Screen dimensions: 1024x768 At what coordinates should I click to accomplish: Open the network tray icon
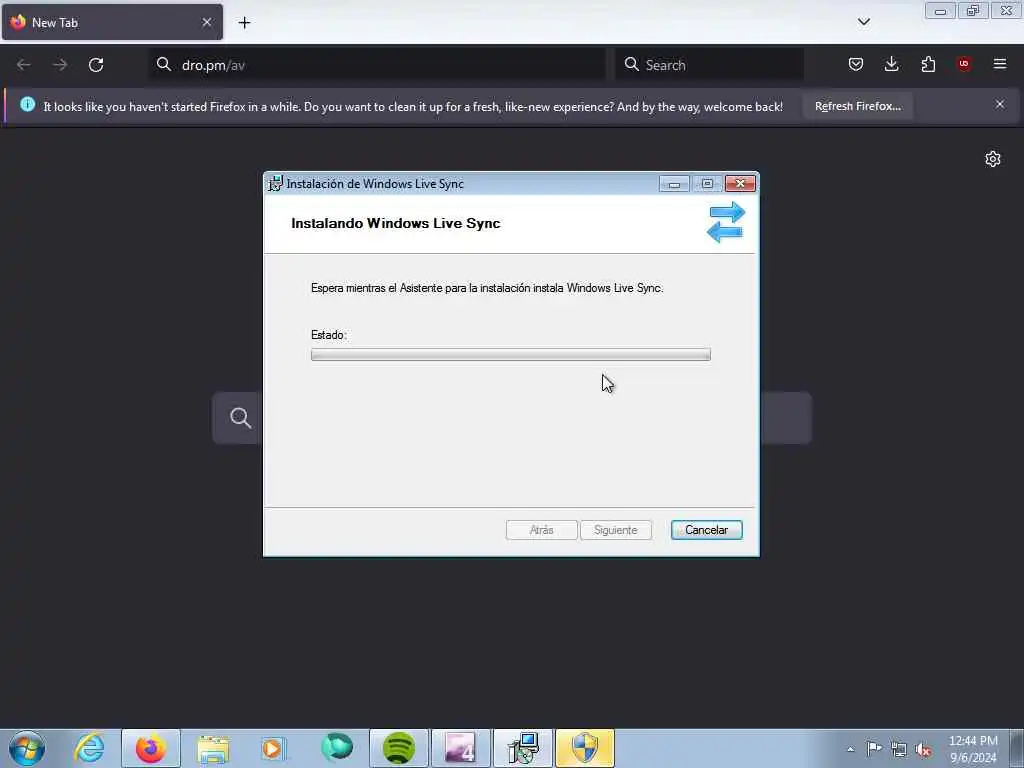(899, 750)
